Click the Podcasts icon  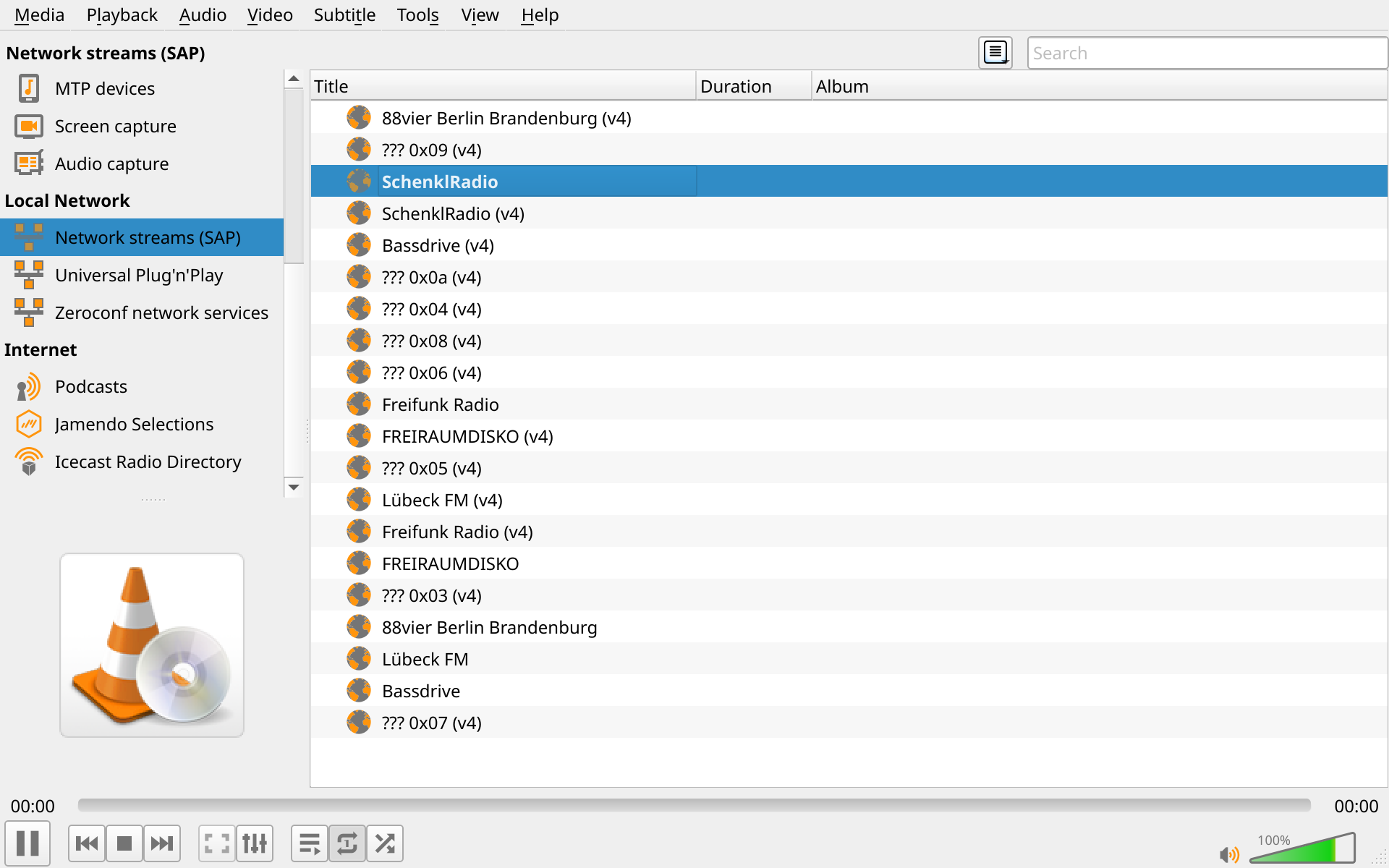(x=29, y=387)
